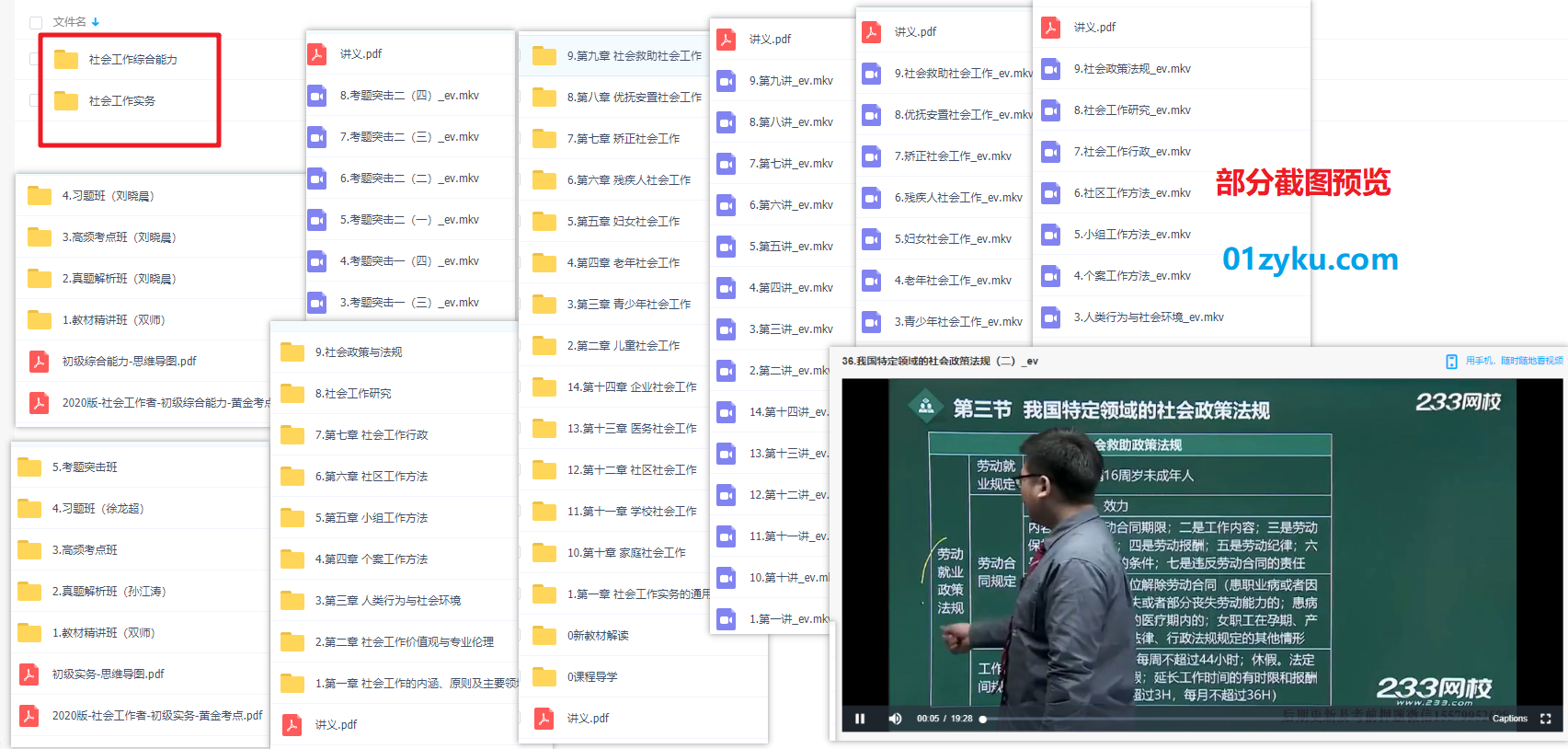
Task: Click the folder icon of 0新教材解读
Action: pos(544,636)
